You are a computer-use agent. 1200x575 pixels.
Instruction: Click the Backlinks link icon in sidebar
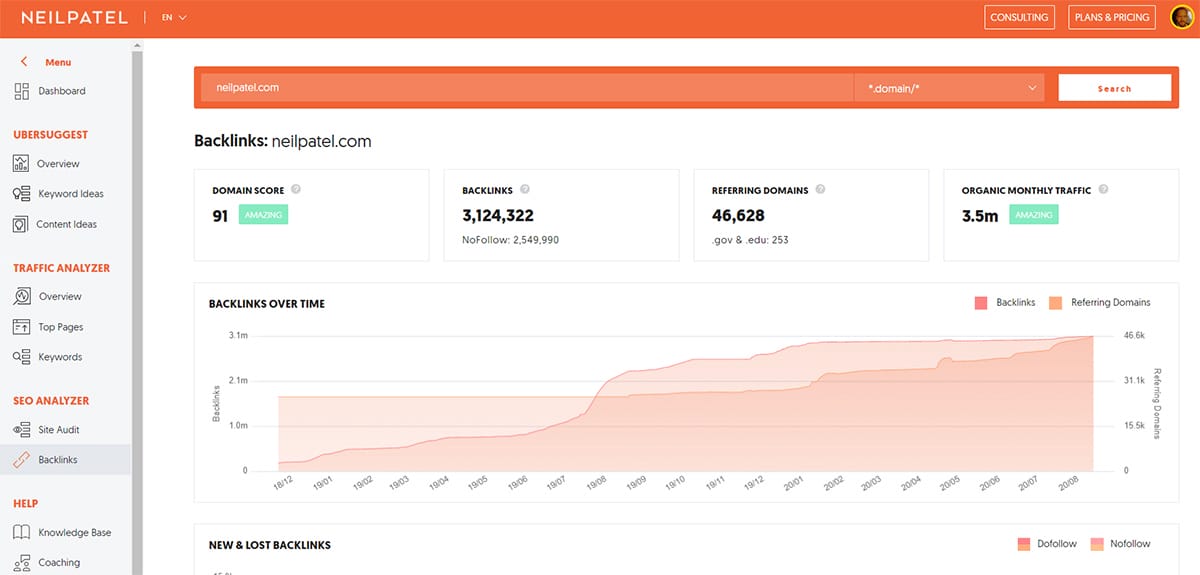point(22,460)
